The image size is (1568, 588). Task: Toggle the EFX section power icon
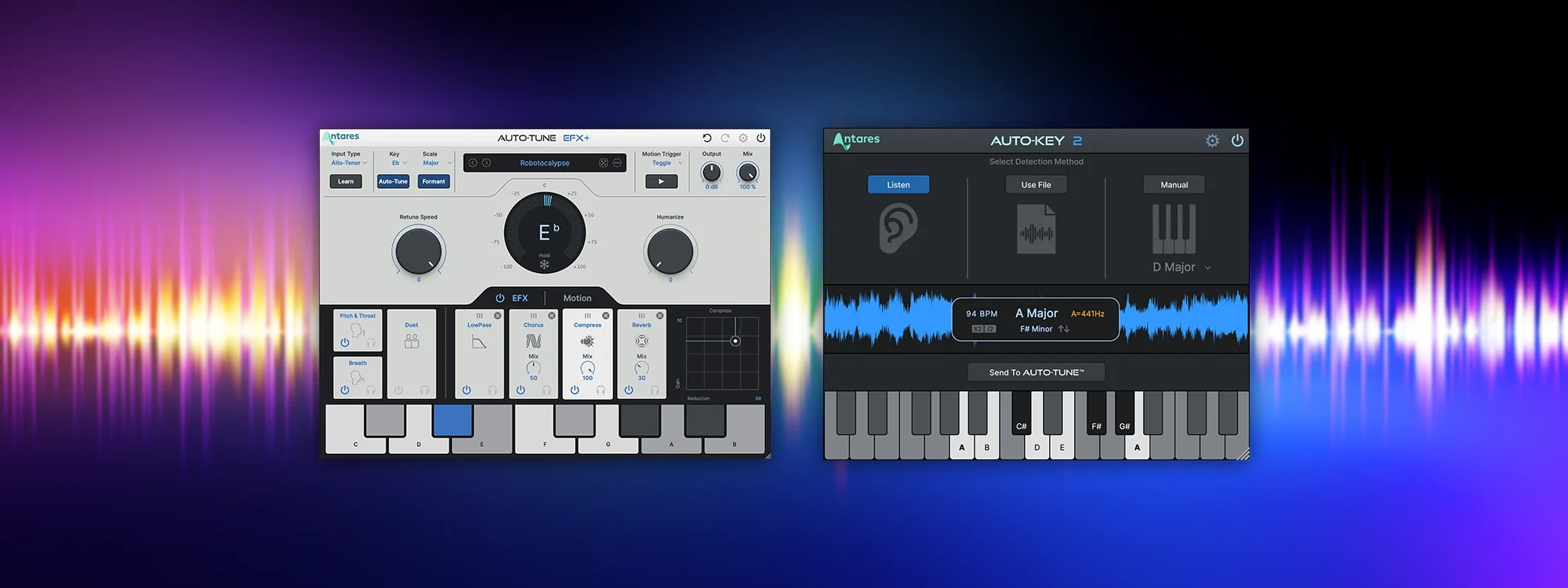point(499,298)
